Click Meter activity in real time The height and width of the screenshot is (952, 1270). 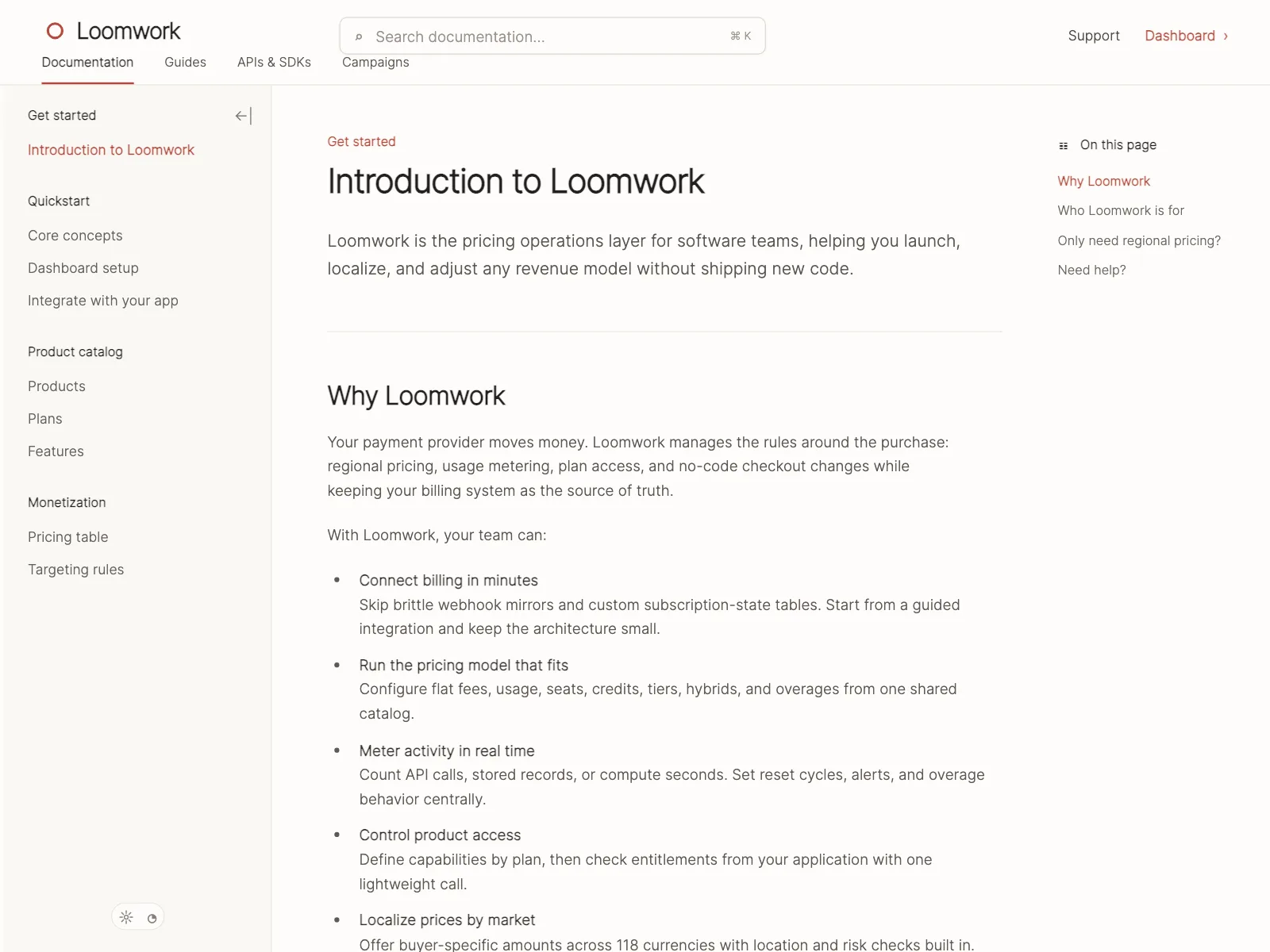(x=447, y=750)
